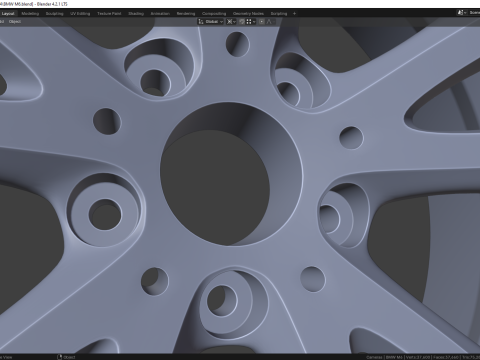Toggle proportional editing
The image size is (480, 360).
[x=262, y=22]
